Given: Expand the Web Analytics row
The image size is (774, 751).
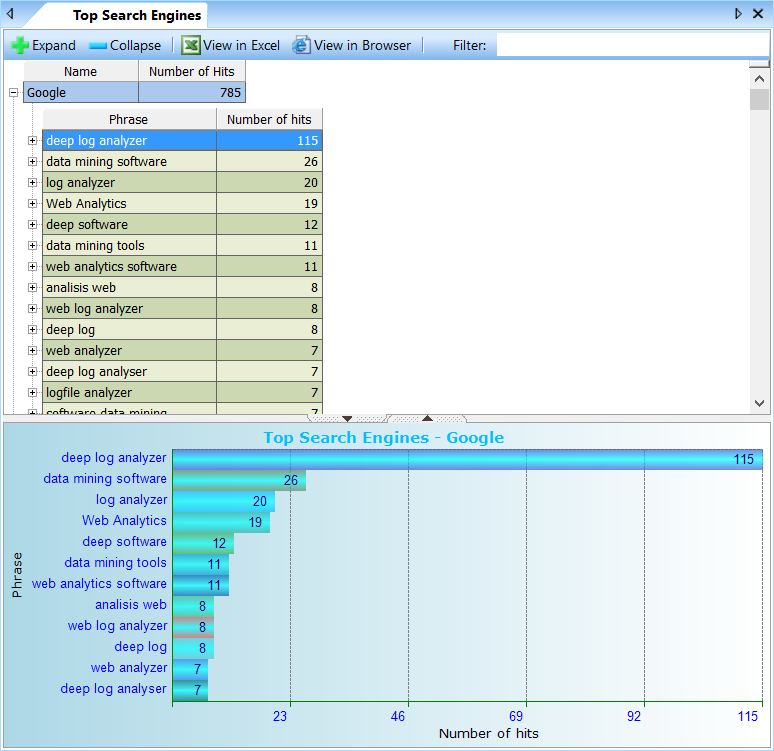Looking at the screenshot, I should pos(33,203).
